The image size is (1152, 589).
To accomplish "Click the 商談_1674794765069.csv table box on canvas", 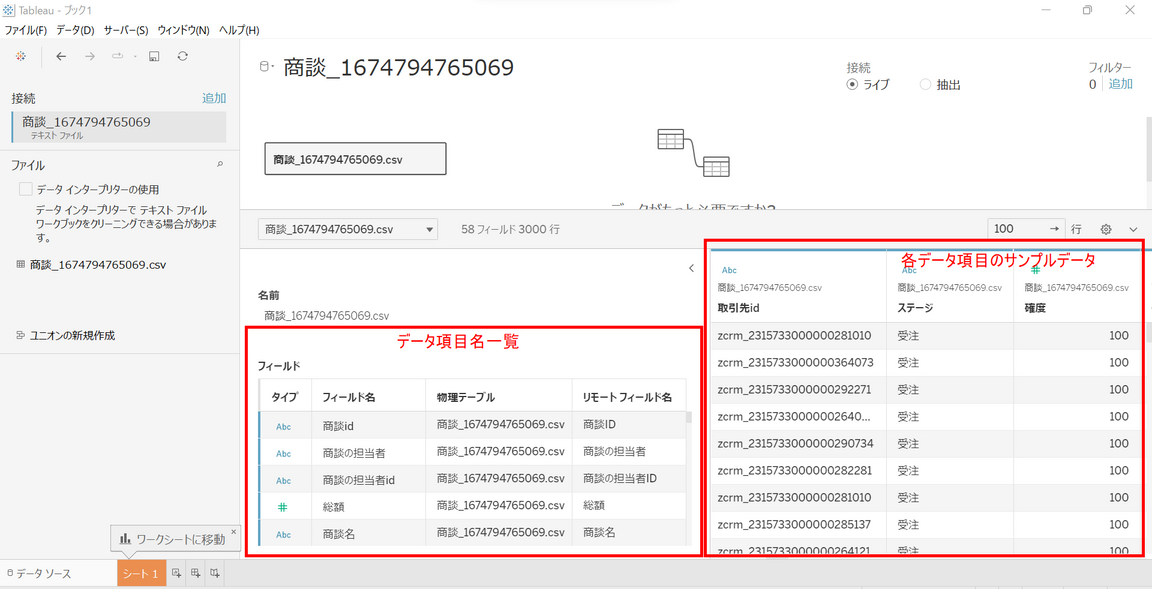I will click(x=356, y=159).
